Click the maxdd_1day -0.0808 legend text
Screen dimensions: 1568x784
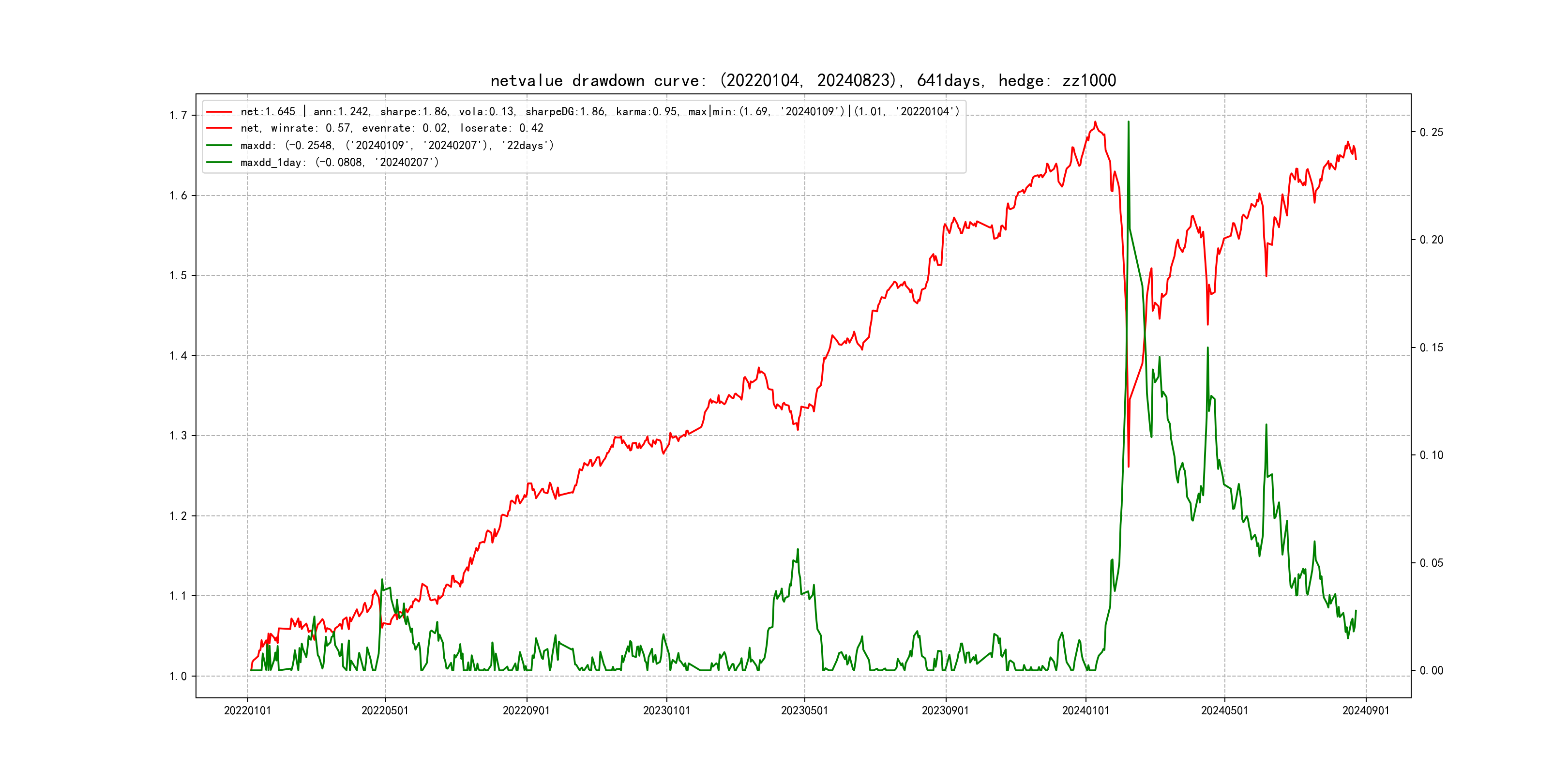click(340, 163)
